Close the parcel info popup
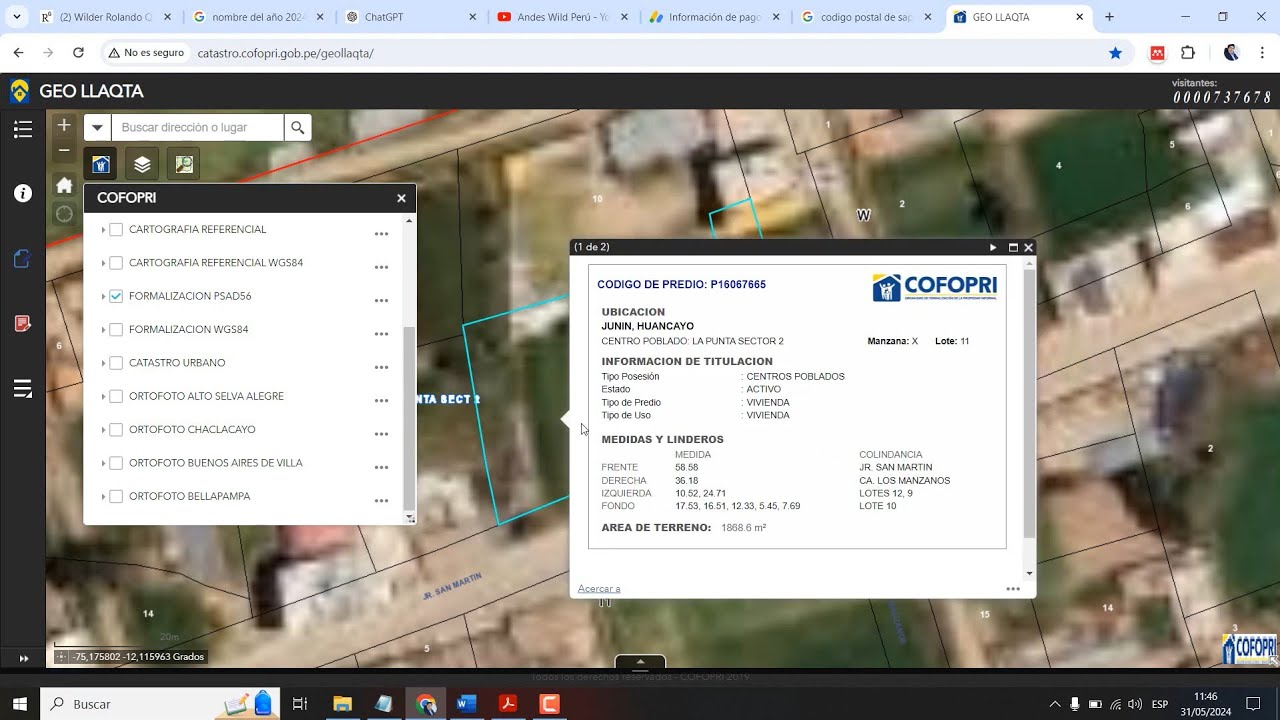Screen dimensions: 1280x720 click(x=1028, y=247)
